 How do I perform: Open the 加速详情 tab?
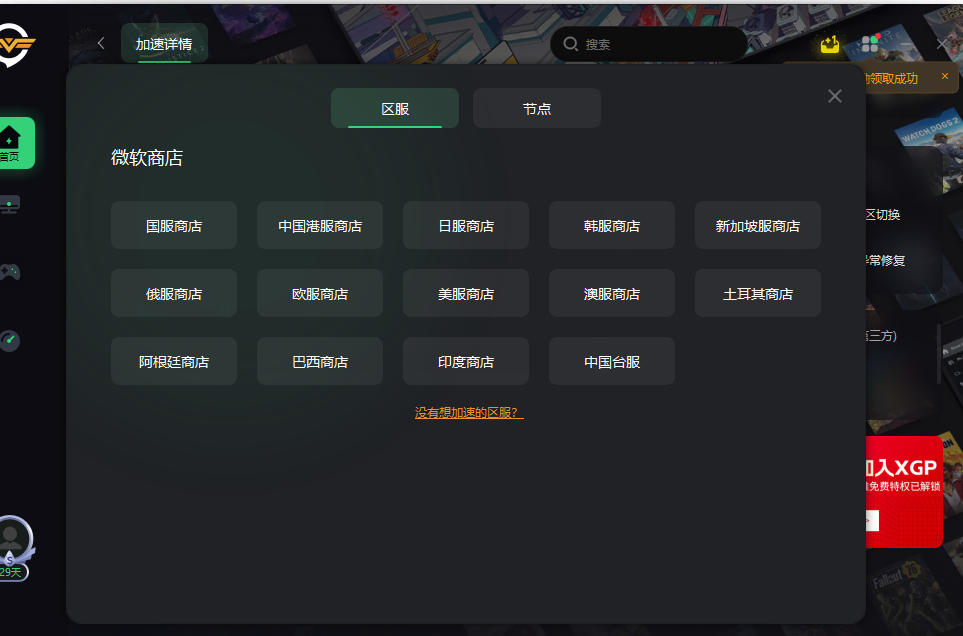[x=164, y=44]
